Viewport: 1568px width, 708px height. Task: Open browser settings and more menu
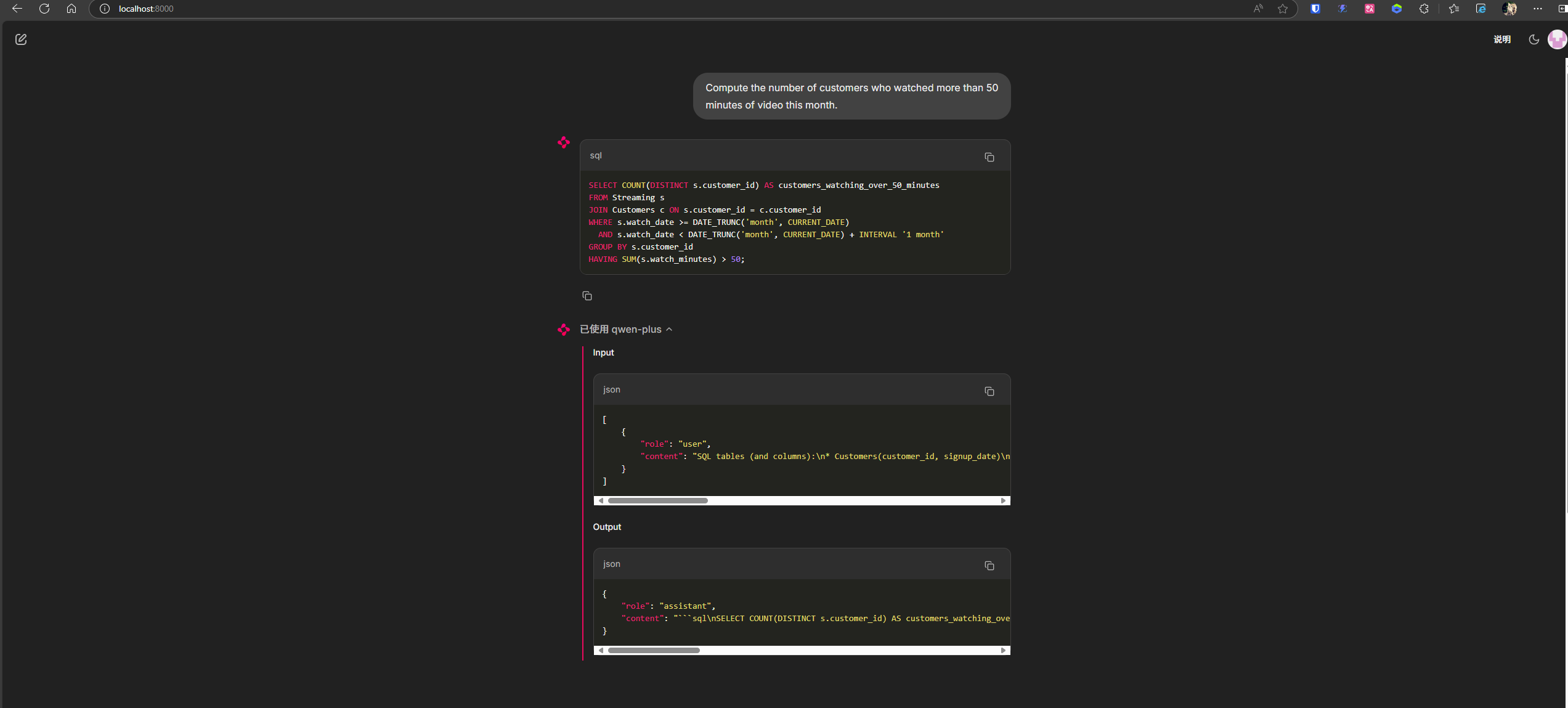tap(1538, 9)
